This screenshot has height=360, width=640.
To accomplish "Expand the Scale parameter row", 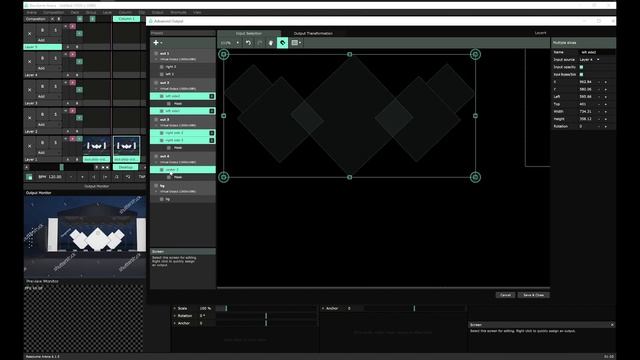I will pyautogui.click(x=175, y=308).
